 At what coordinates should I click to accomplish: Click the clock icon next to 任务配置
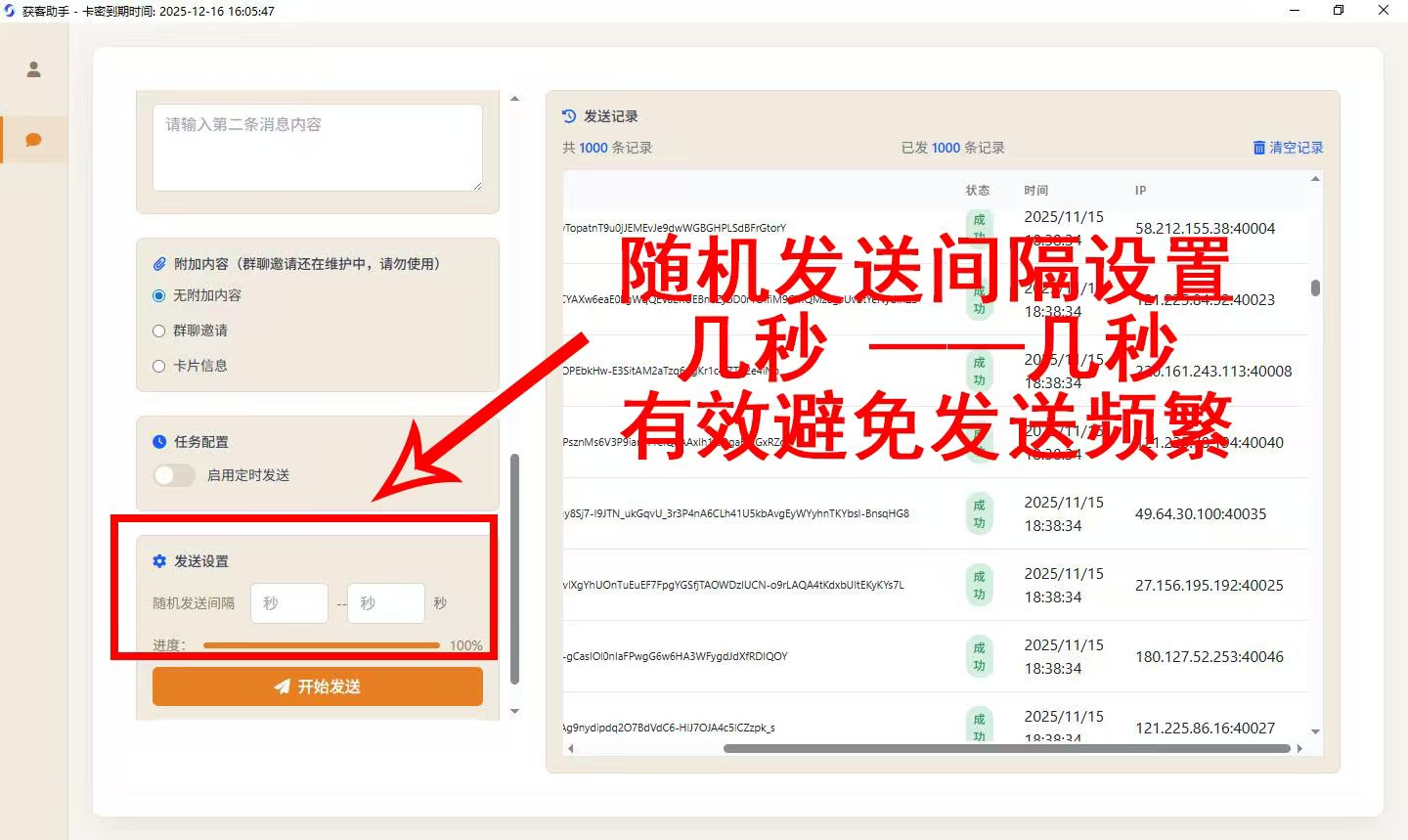tap(159, 442)
